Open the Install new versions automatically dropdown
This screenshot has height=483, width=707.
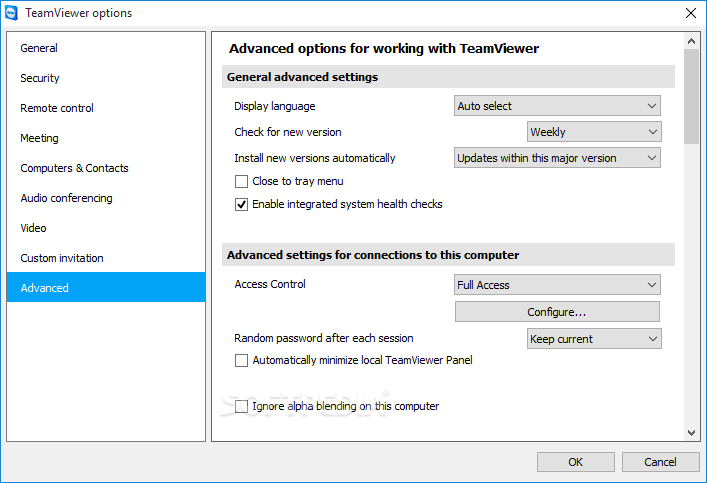tap(557, 158)
